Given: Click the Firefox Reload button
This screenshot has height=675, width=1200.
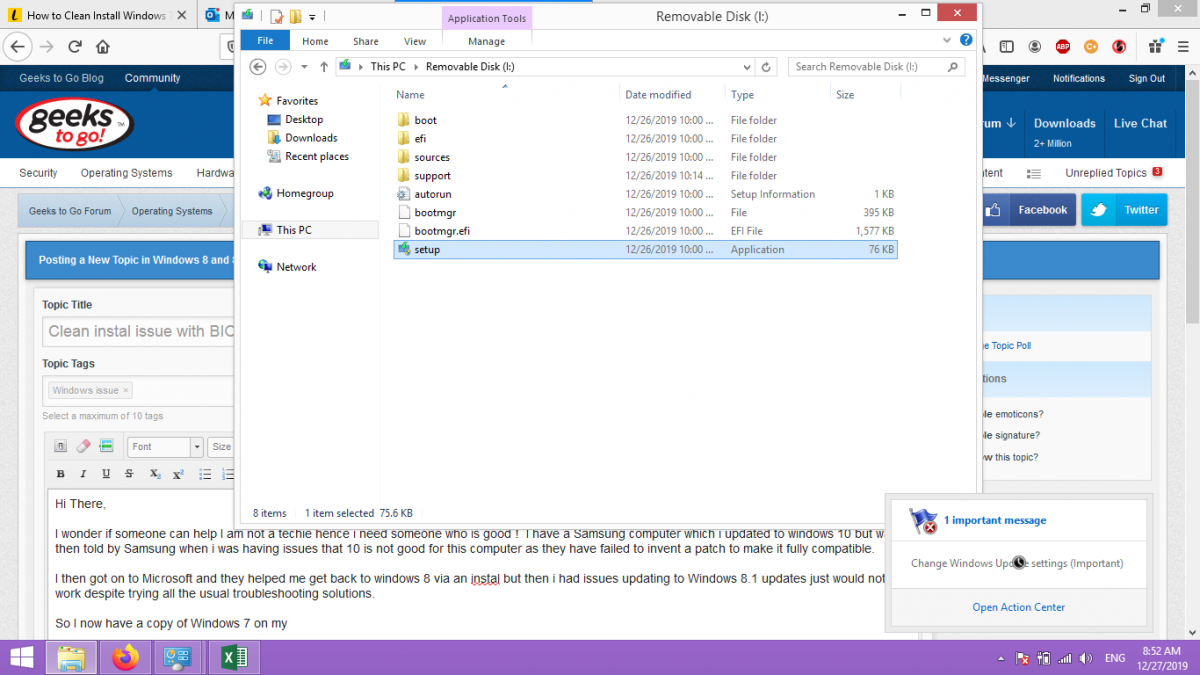Looking at the screenshot, I should [x=75, y=47].
